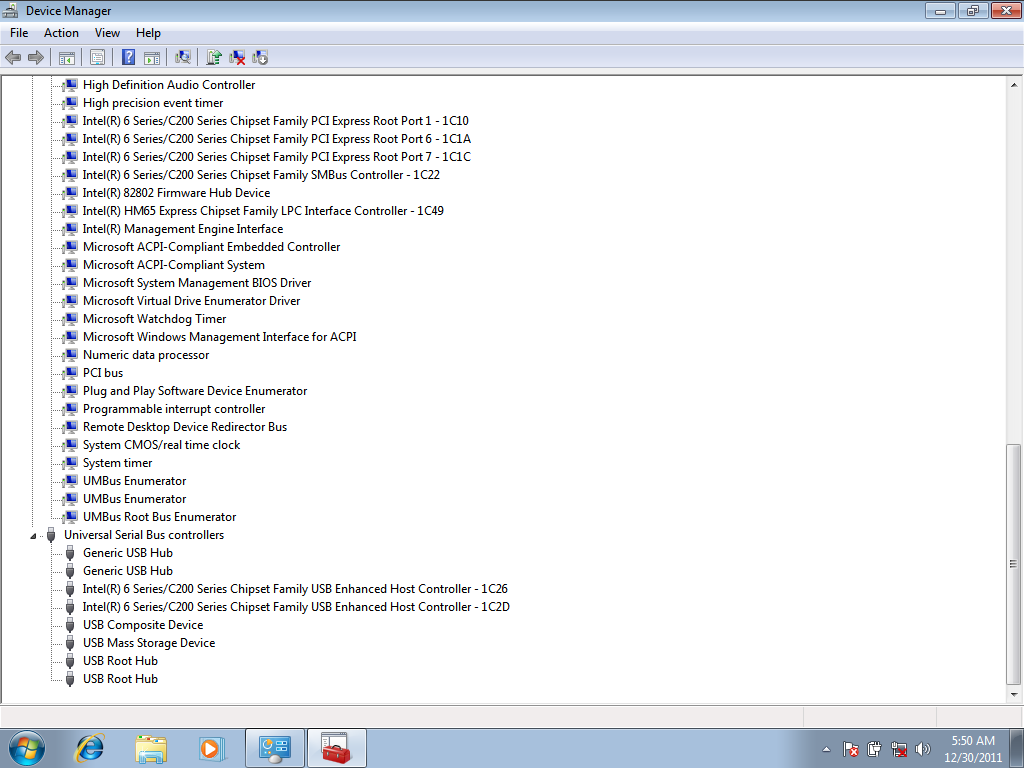Click the Update Driver Software toolbar icon
The image size is (1024, 768).
tap(214, 57)
